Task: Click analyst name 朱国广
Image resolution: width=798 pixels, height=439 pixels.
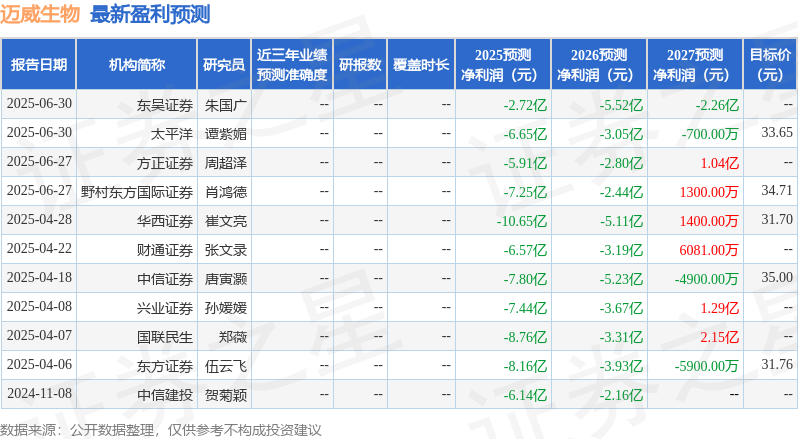Action: point(226,105)
